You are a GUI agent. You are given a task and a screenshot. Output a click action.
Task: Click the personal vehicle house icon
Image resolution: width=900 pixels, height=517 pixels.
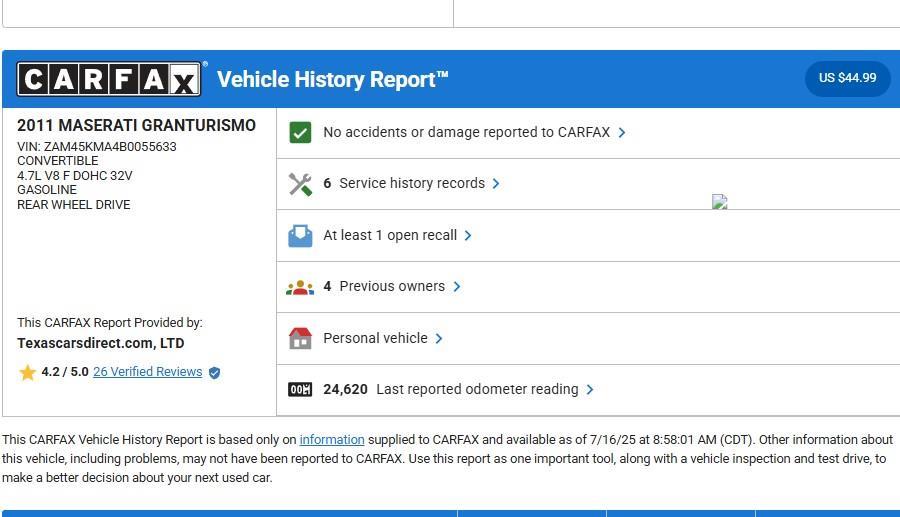[x=300, y=339]
